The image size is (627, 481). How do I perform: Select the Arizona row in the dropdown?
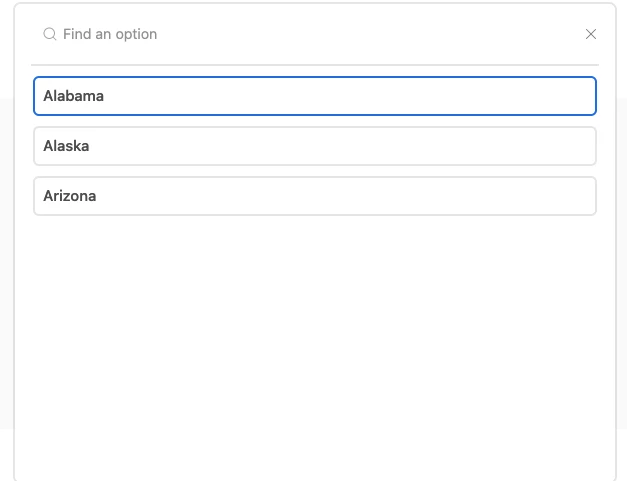coord(315,196)
